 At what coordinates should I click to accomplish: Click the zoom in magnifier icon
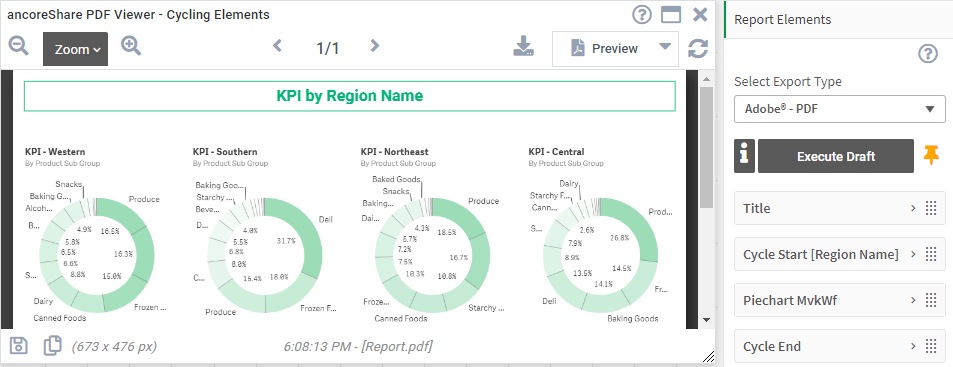(x=131, y=46)
